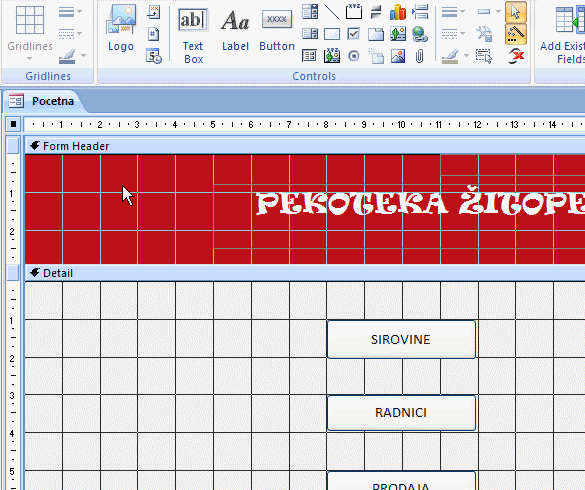Toggle the Use Control Wizards option
The width and height of the screenshot is (585, 490).
point(516,34)
